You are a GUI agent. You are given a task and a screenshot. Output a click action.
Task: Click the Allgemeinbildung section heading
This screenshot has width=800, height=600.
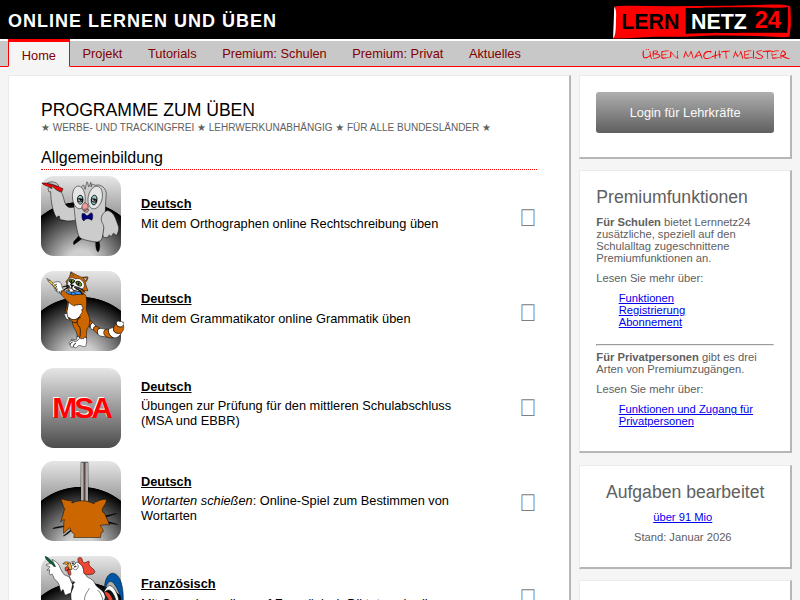pos(102,158)
